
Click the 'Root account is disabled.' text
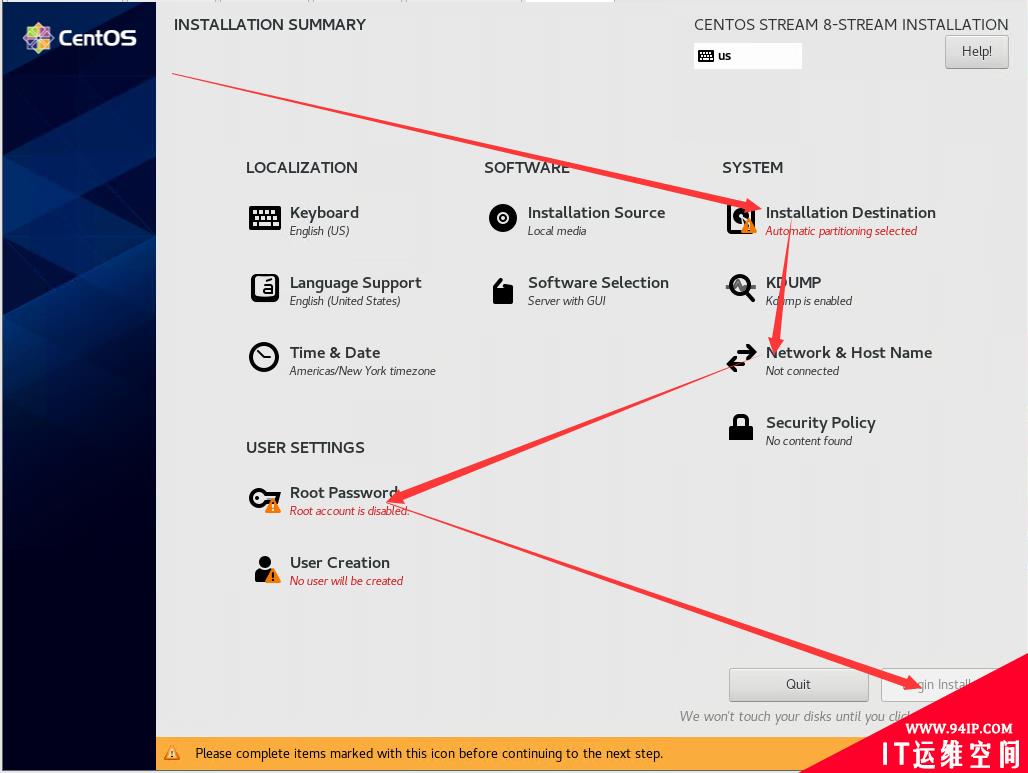349,511
